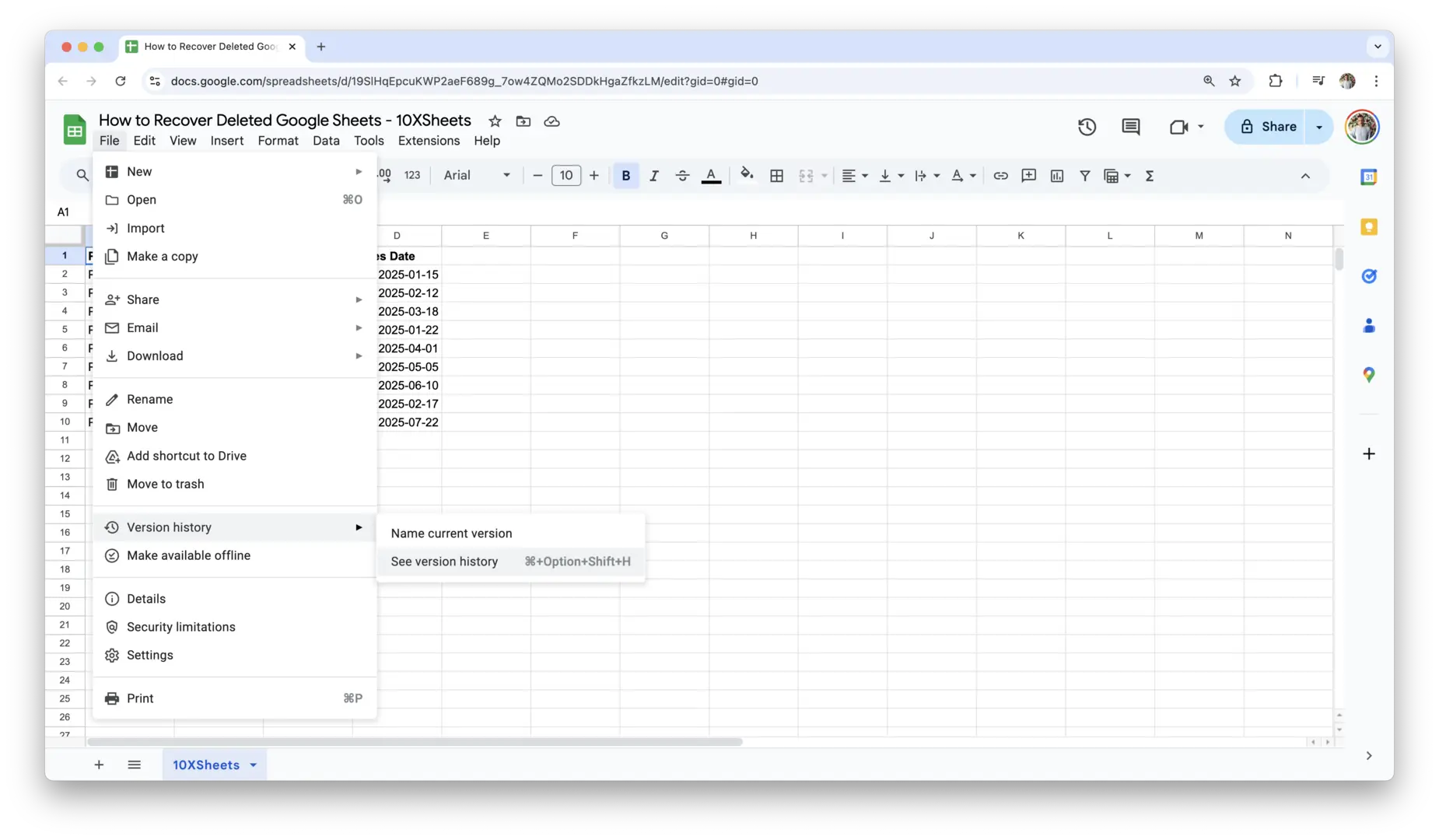Viewport: 1439px width, 840px height.
Task: Open the Download submenu
Action: [234, 356]
